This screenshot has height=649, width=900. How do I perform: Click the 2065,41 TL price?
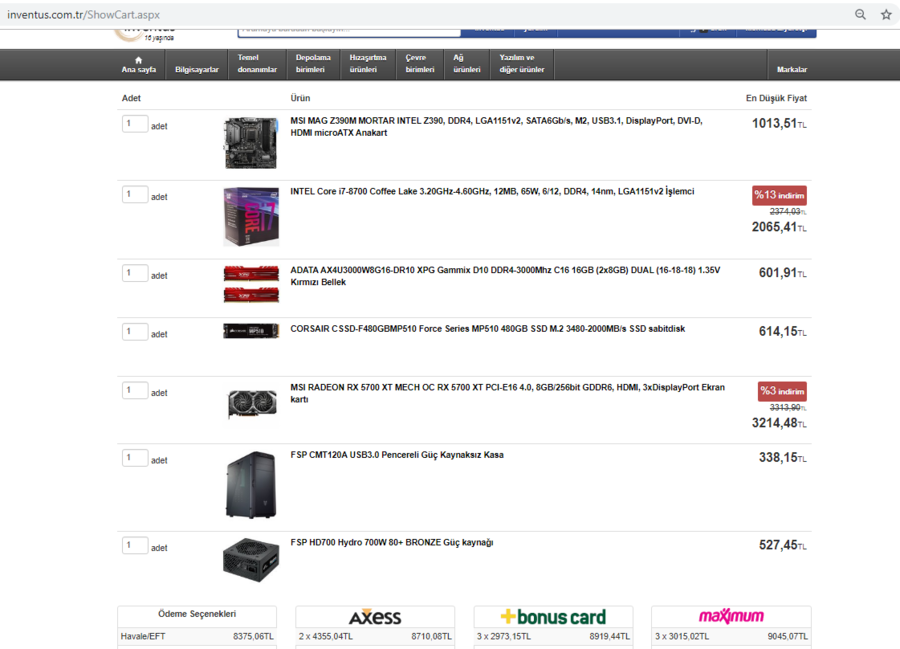click(779, 227)
